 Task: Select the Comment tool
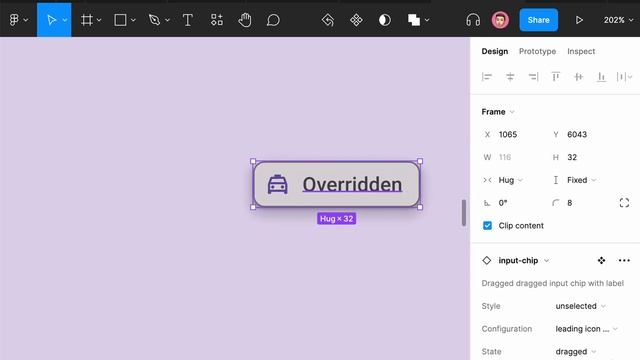[273, 20]
